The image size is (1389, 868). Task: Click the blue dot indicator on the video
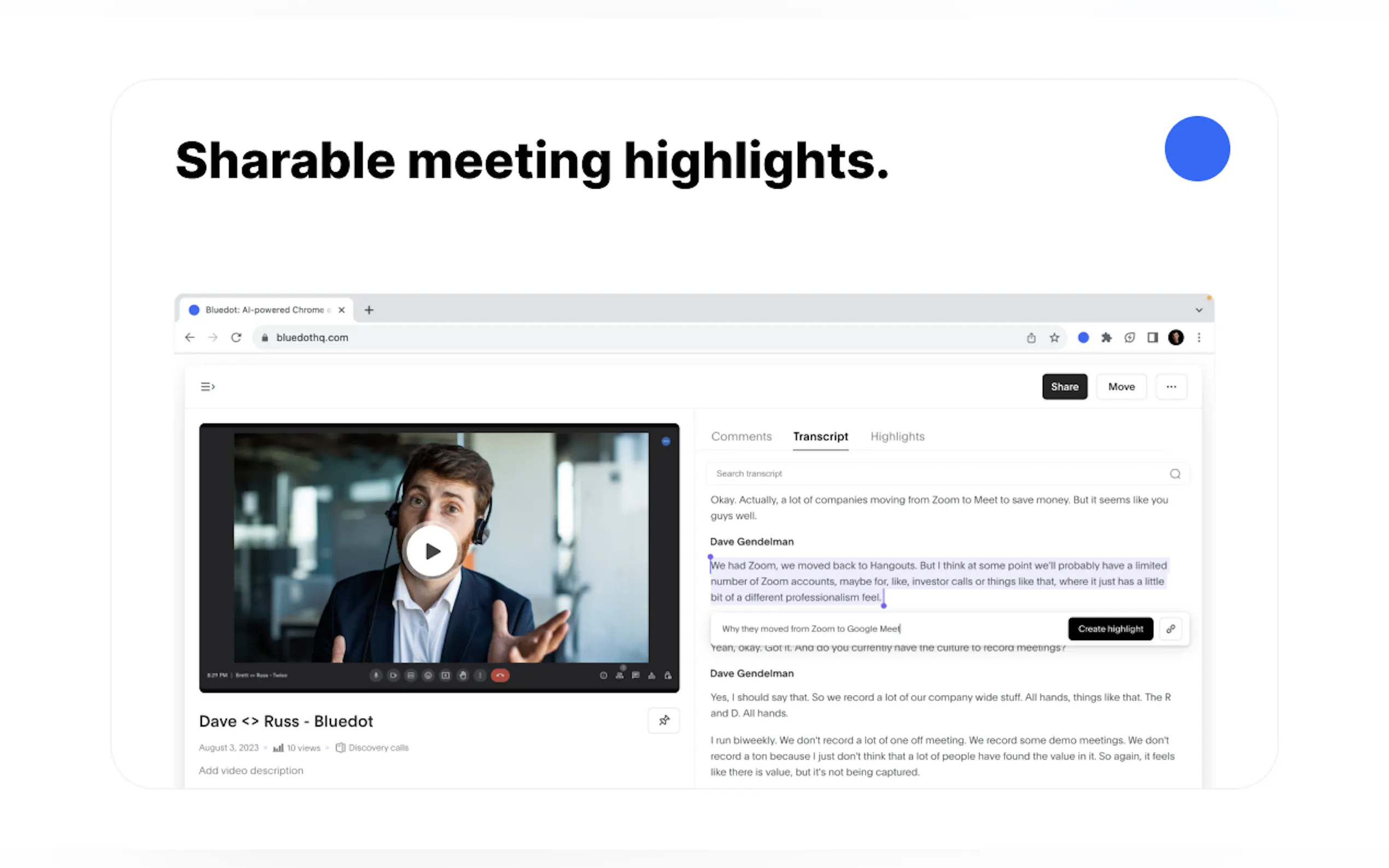(665, 441)
